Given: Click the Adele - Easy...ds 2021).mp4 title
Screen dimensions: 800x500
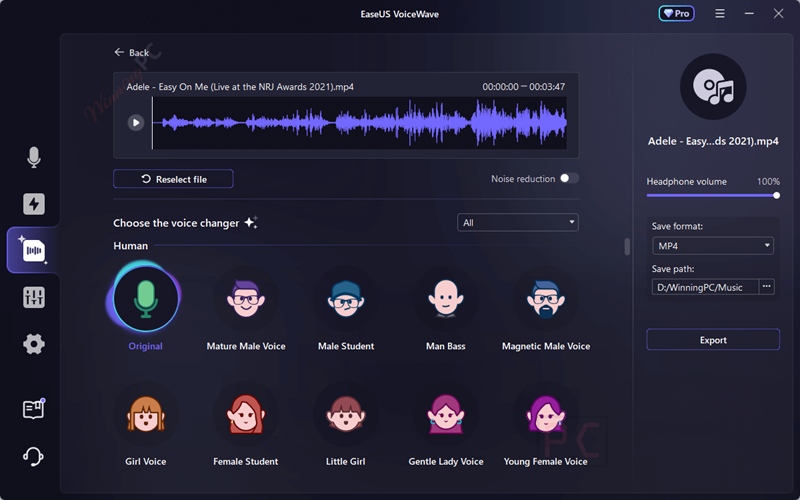Looking at the screenshot, I should pyautogui.click(x=713, y=141).
